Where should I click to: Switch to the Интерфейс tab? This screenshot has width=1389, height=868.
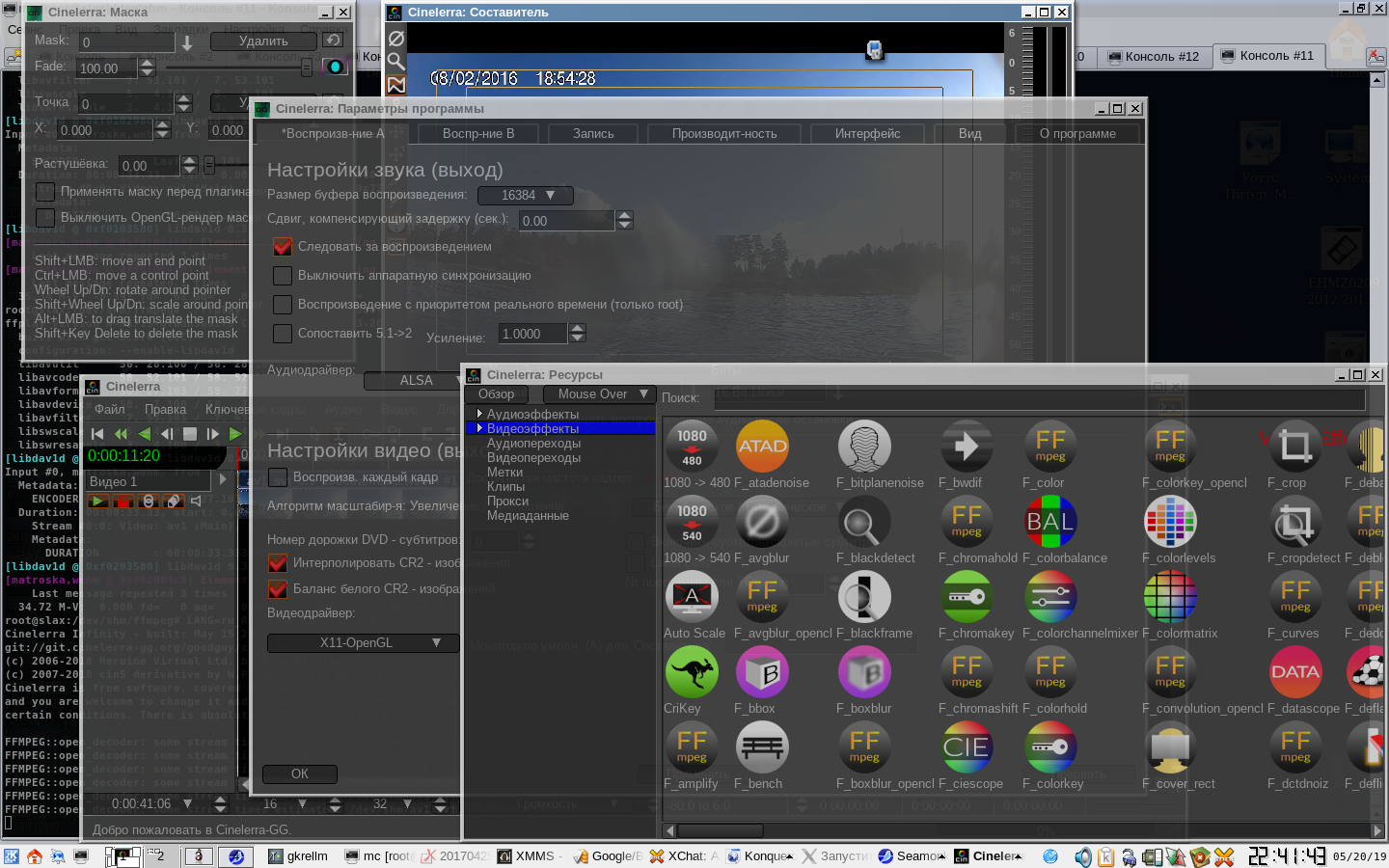click(867, 134)
